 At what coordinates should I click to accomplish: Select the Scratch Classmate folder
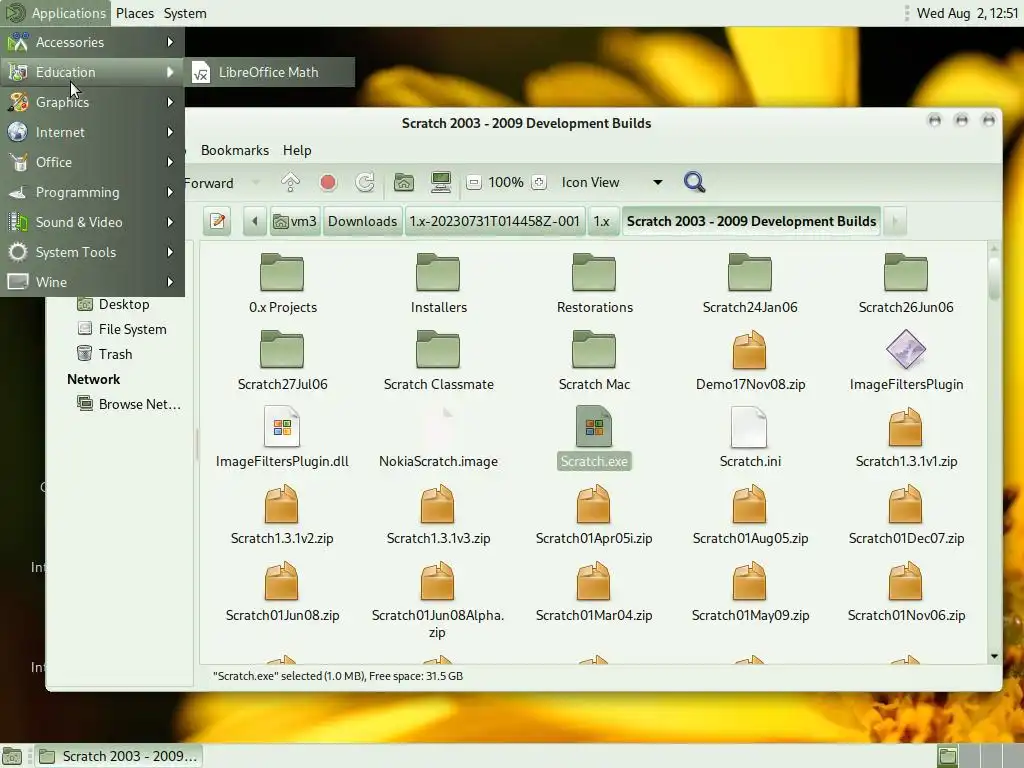coord(438,360)
